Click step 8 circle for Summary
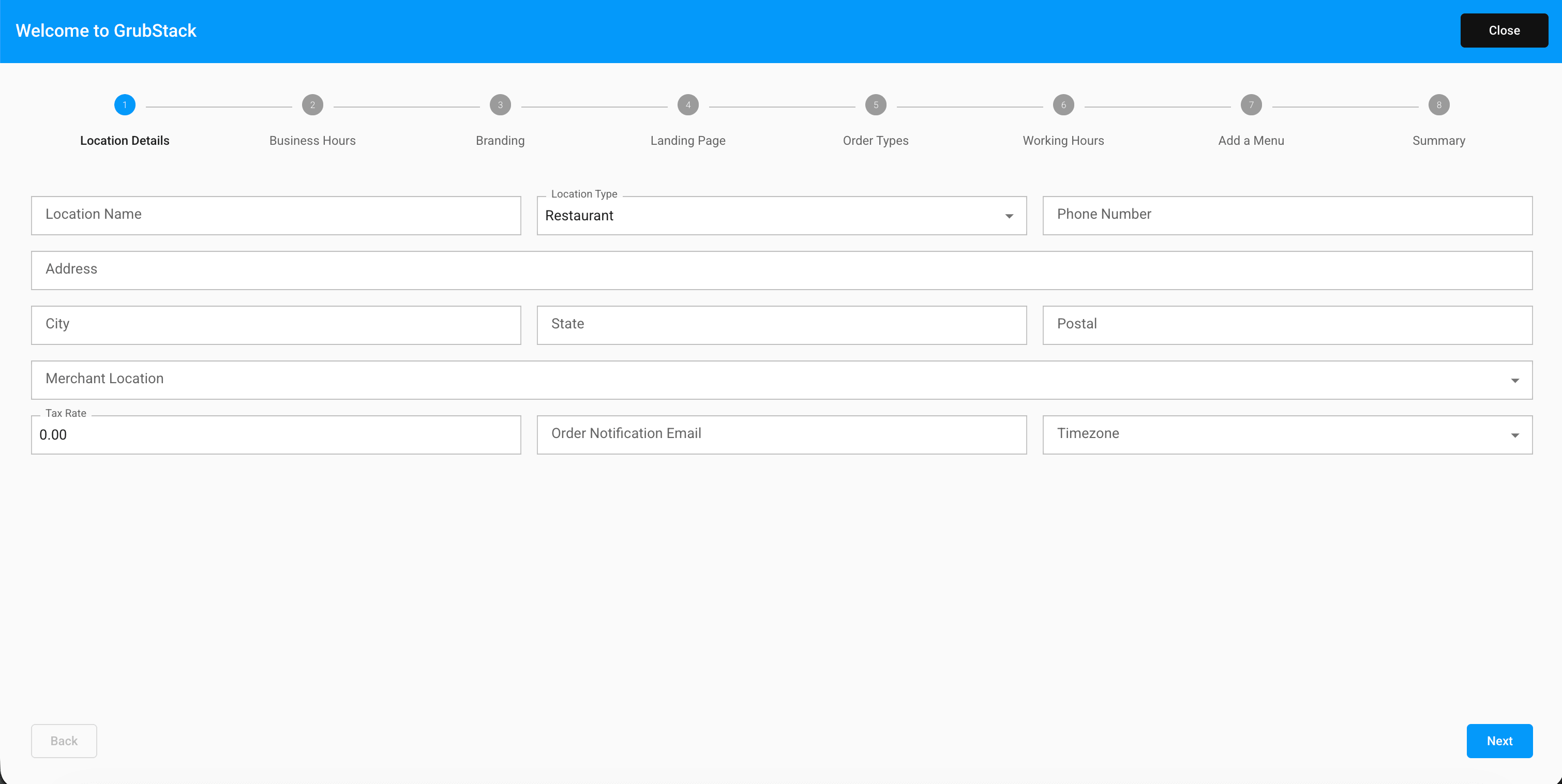 tap(1439, 105)
